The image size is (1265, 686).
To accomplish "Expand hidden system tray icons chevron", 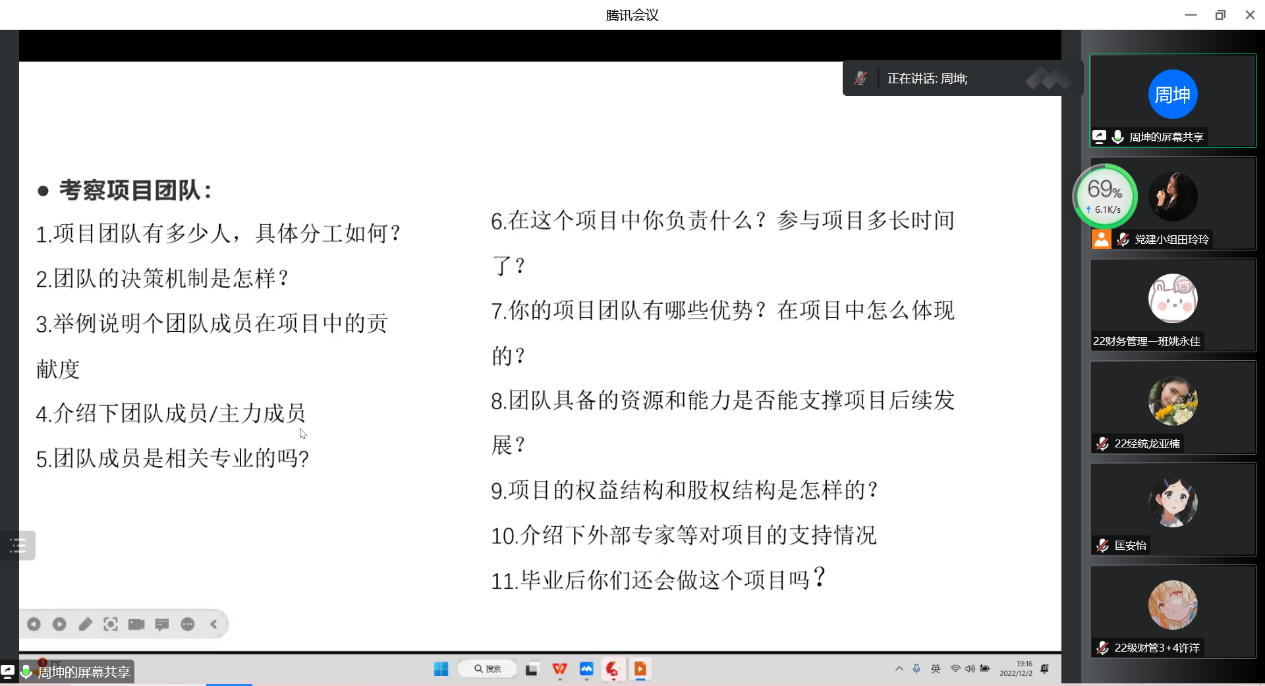I will tap(899, 668).
